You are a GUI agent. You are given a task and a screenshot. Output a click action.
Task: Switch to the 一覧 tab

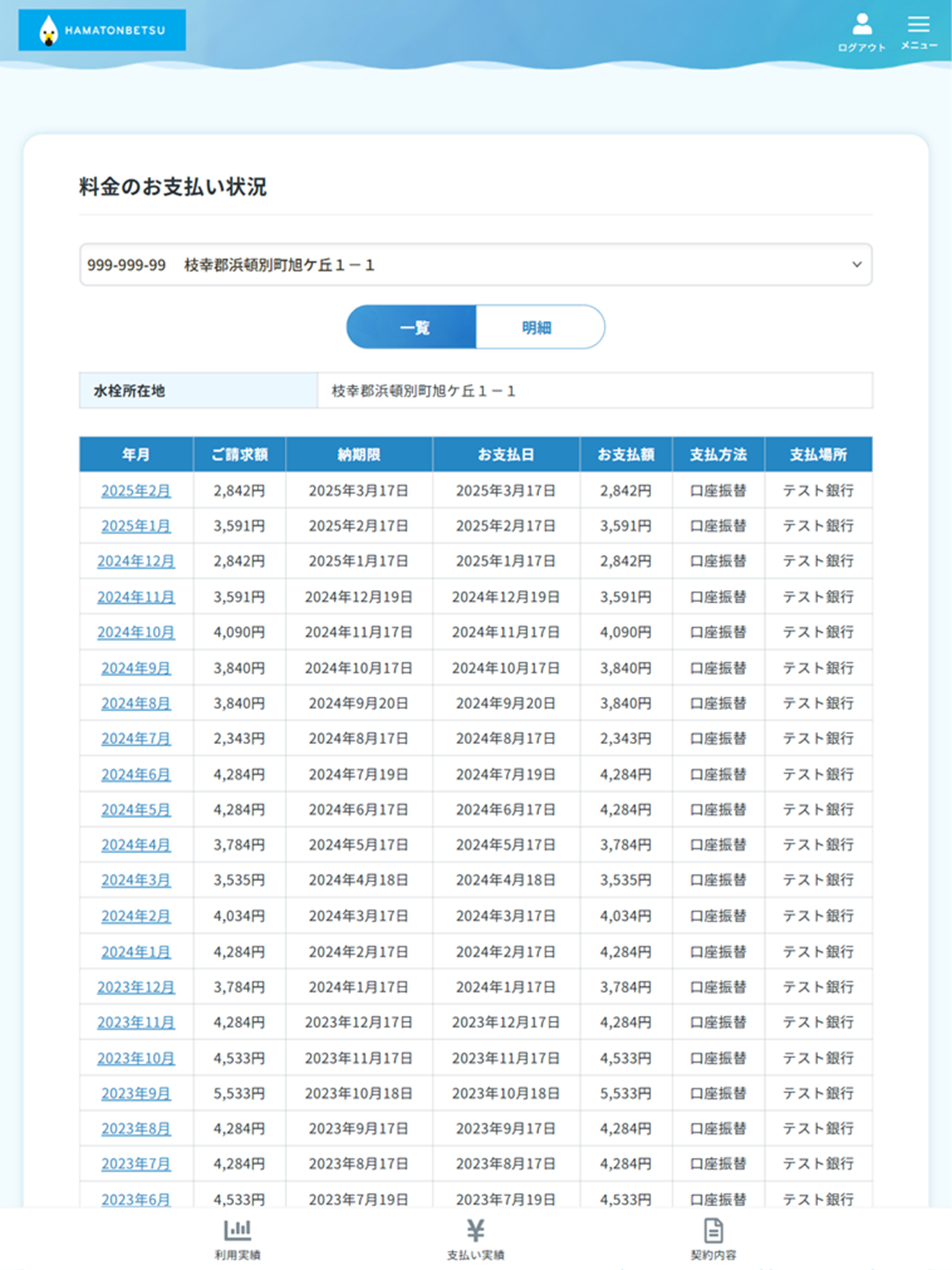click(411, 327)
